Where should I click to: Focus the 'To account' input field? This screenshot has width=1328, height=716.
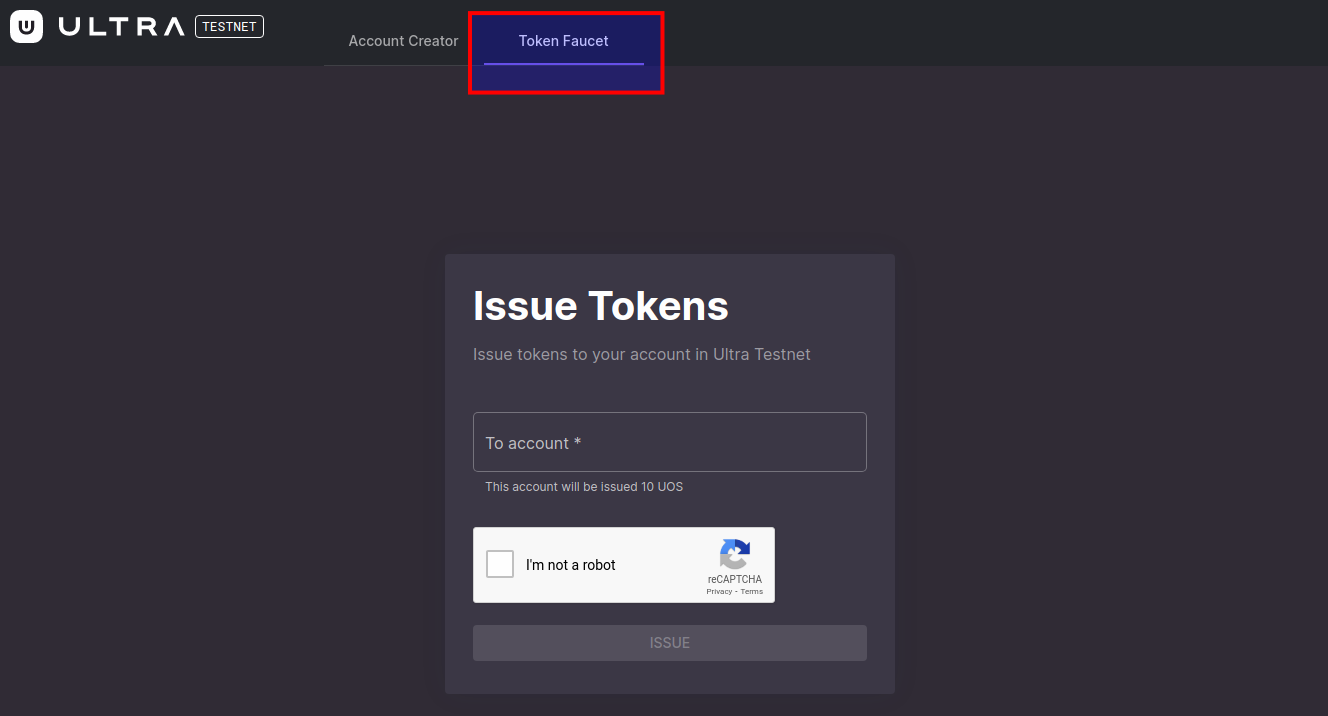(x=670, y=442)
